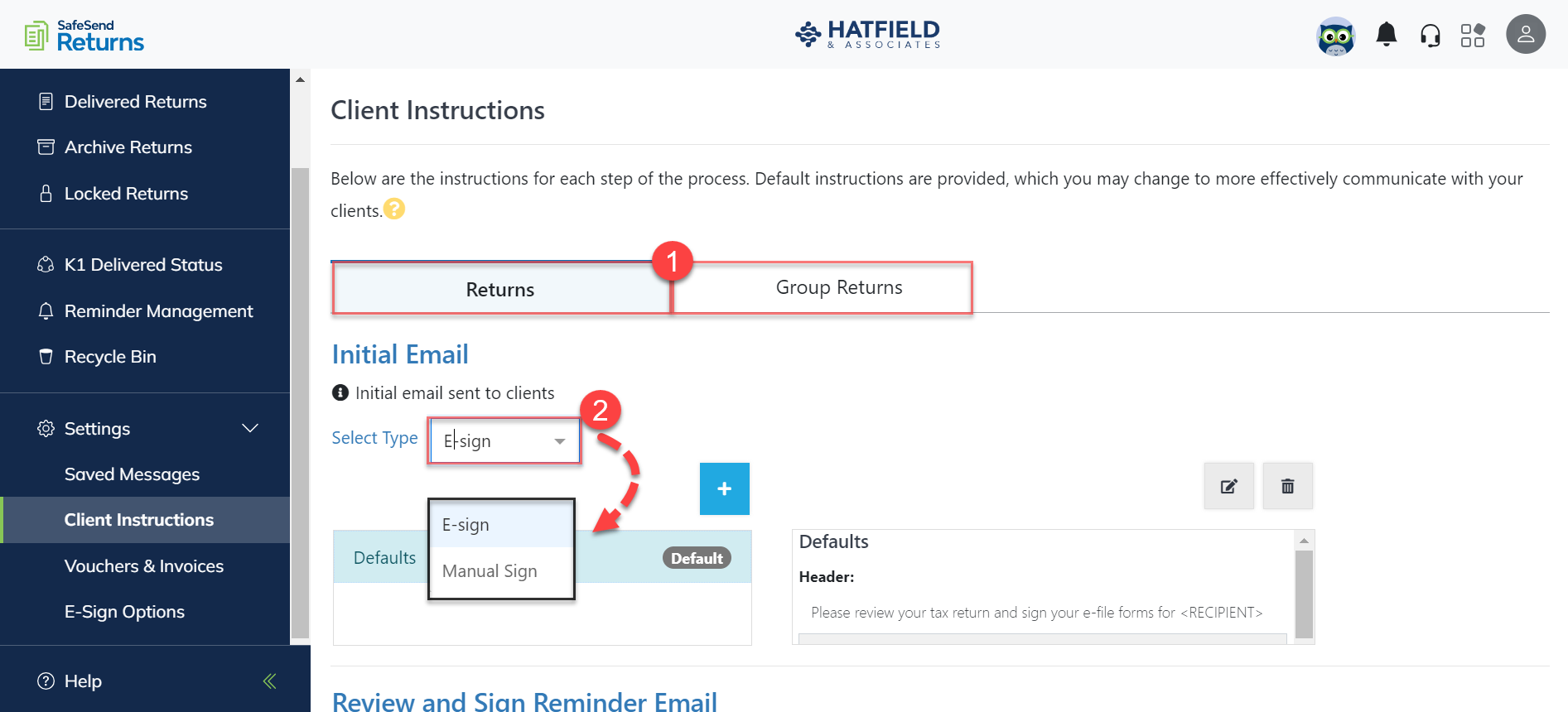Click the edit pencil icon above Defaults

[1228, 486]
